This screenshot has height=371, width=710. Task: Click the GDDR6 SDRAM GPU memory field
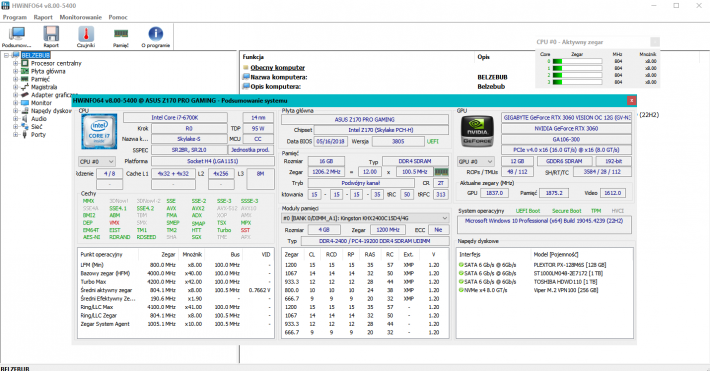point(565,161)
